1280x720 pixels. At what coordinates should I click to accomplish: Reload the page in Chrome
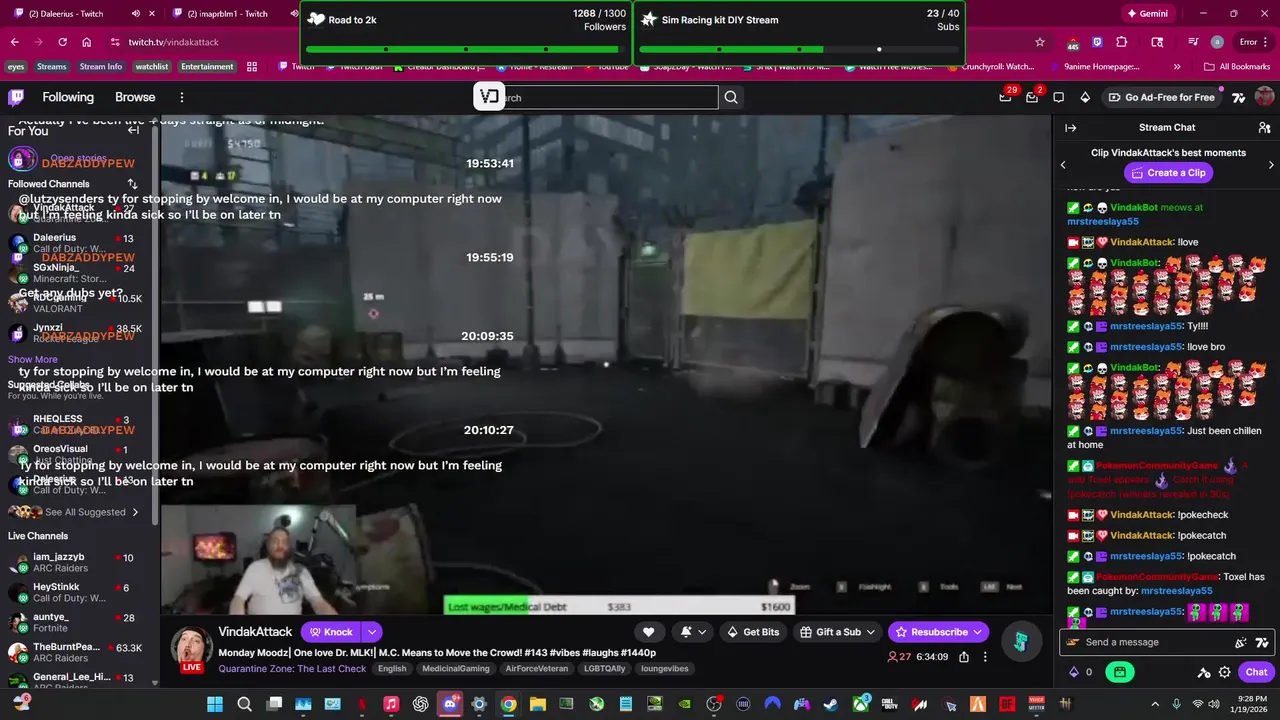[62, 42]
